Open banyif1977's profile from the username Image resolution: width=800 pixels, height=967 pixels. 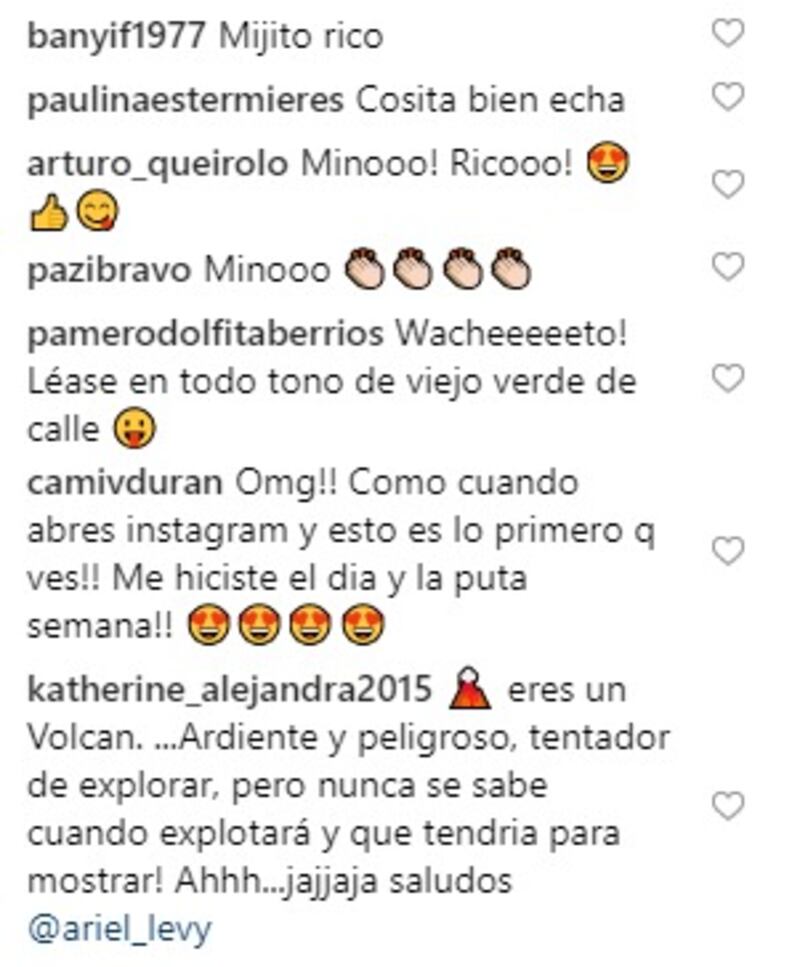(x=116, y=36)
